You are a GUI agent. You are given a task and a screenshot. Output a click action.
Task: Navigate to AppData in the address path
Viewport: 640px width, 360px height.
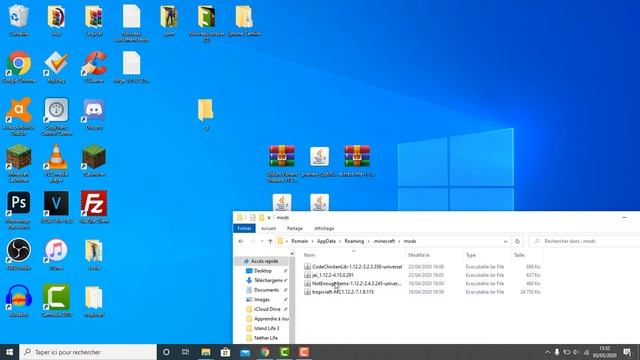[x=326, y=241]
